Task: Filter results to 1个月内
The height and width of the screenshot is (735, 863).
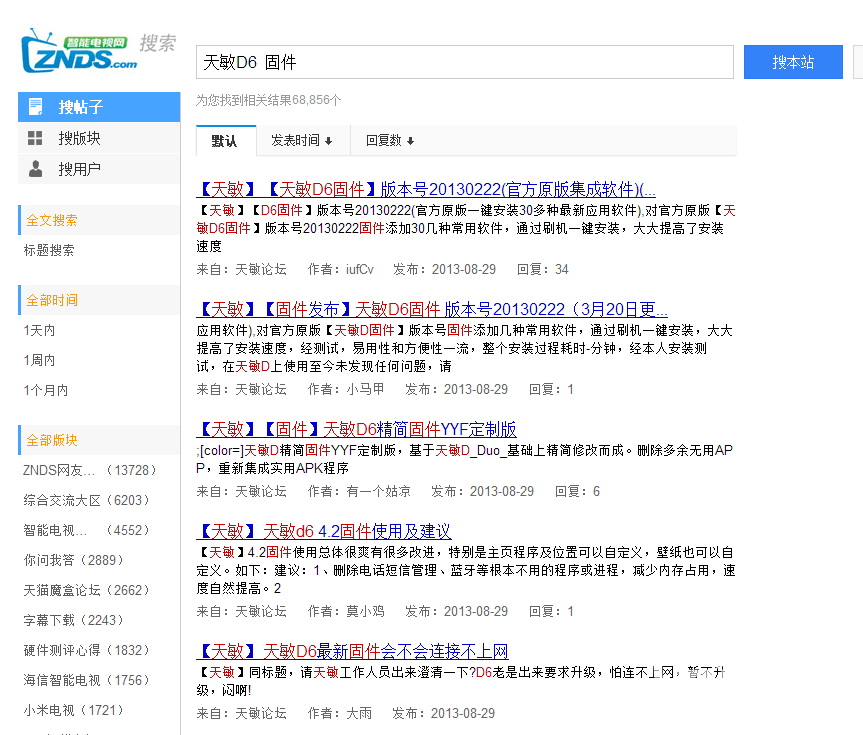Action: point(46,390)
